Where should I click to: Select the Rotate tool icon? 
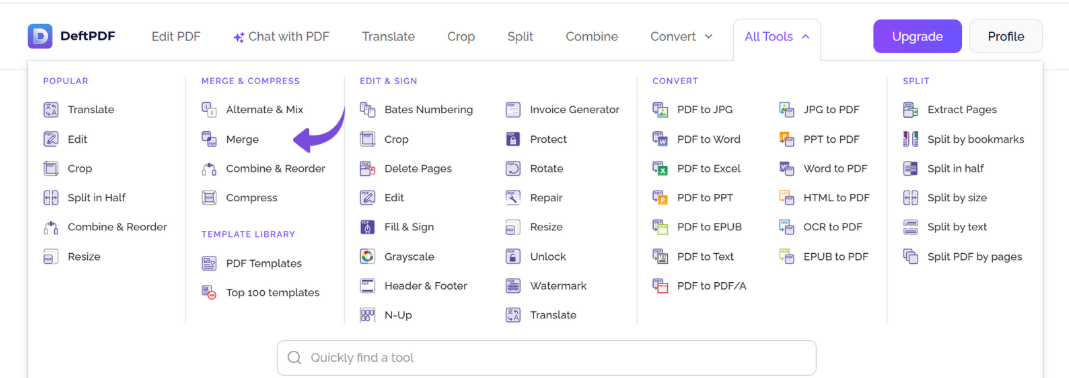(513, 169)
